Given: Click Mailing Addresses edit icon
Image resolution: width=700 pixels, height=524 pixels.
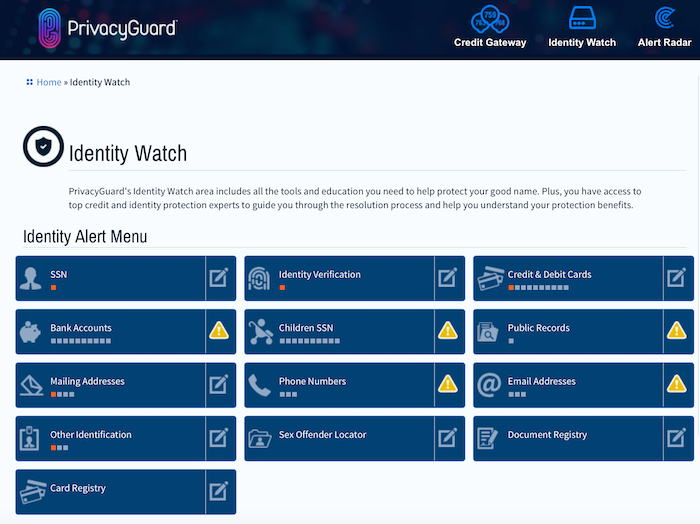Looking at the screenshot, I should pos(219,384).
